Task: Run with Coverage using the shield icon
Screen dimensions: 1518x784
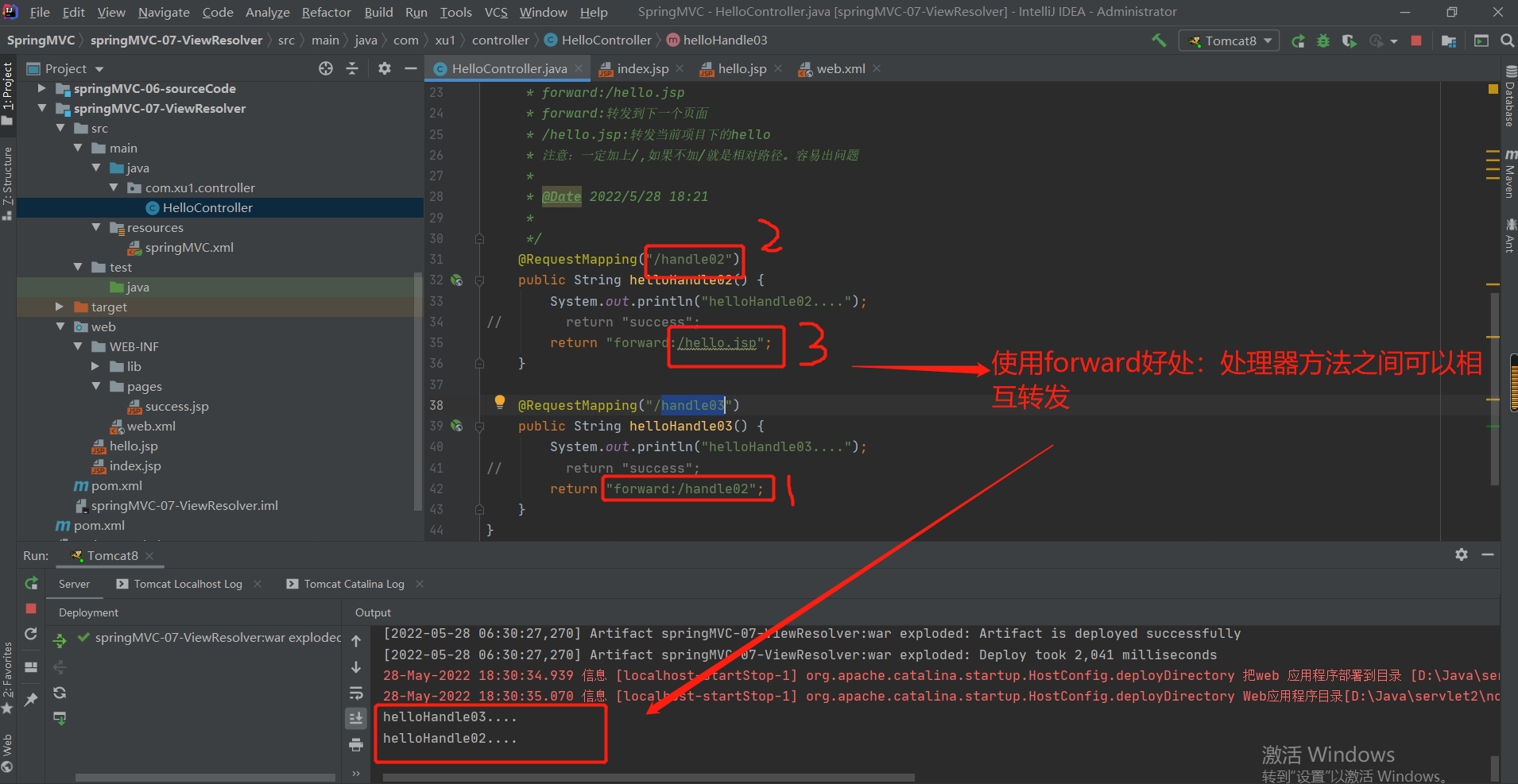Action: point(1349,41)
